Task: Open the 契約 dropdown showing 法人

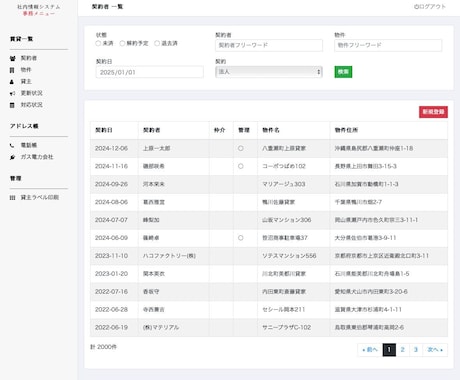Action: coord(269,72)
